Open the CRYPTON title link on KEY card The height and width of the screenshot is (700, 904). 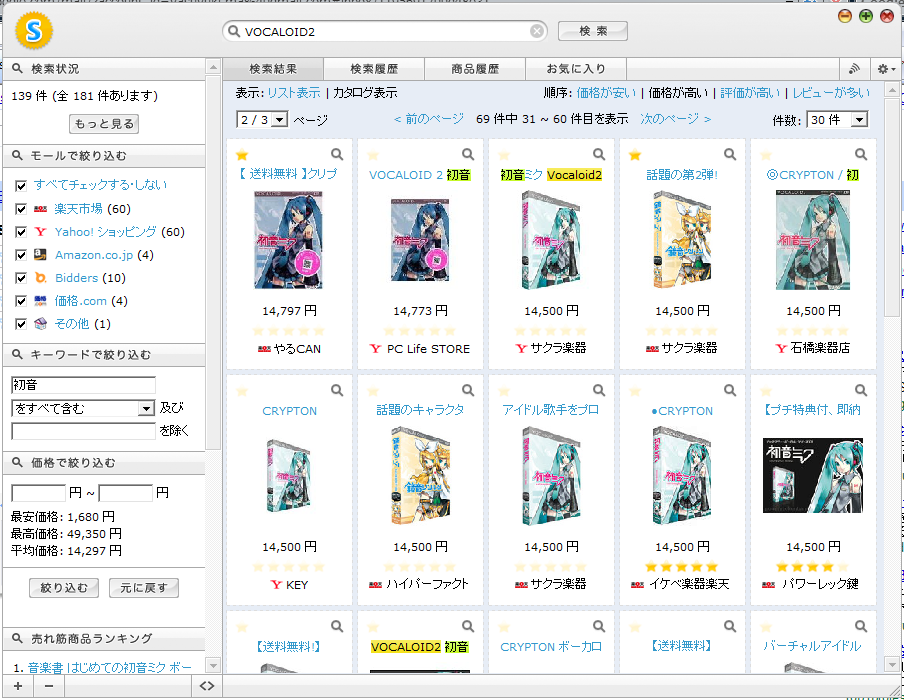[x=289, y=411]
